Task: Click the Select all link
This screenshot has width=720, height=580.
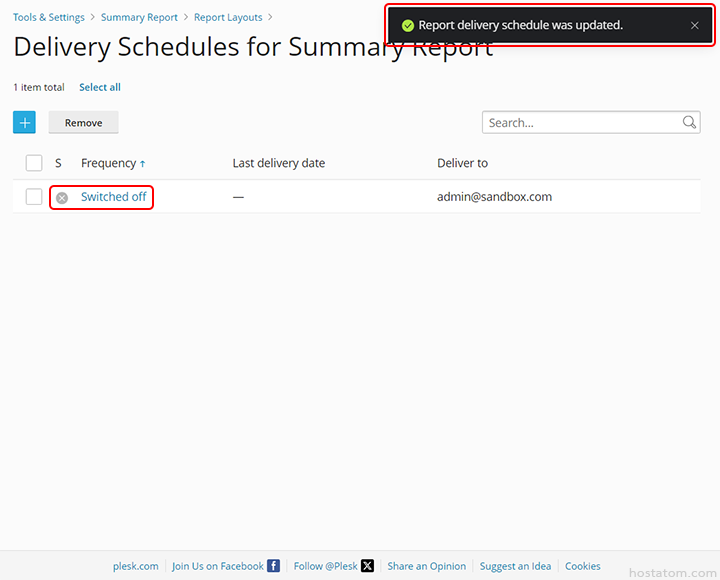Action: (x=100, y=87)
